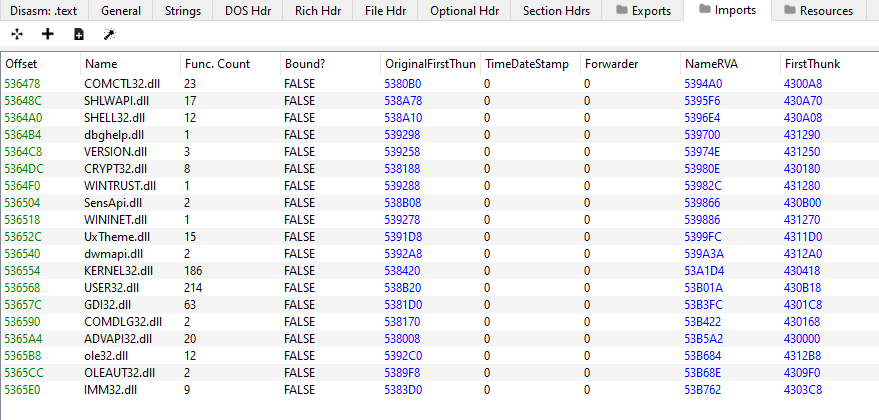Image resolution: width=879 pixels, height=420 pixels.
Task: Click the plus add-import toolbar icon
Action: pos(48,35)
